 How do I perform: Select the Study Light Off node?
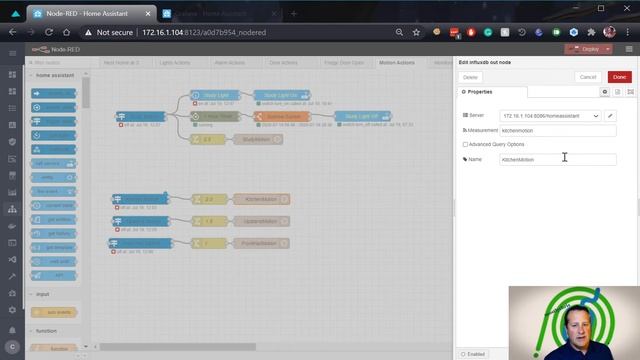click(362, 116)
